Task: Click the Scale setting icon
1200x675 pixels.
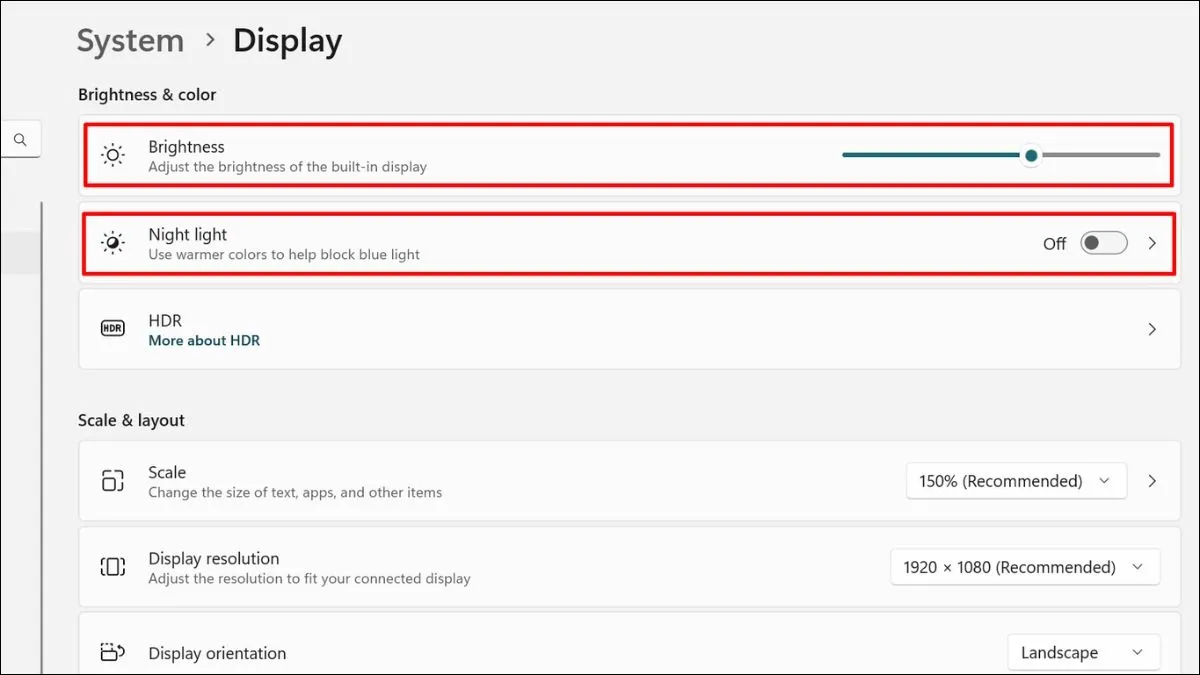Action: [x=112, y=480]
